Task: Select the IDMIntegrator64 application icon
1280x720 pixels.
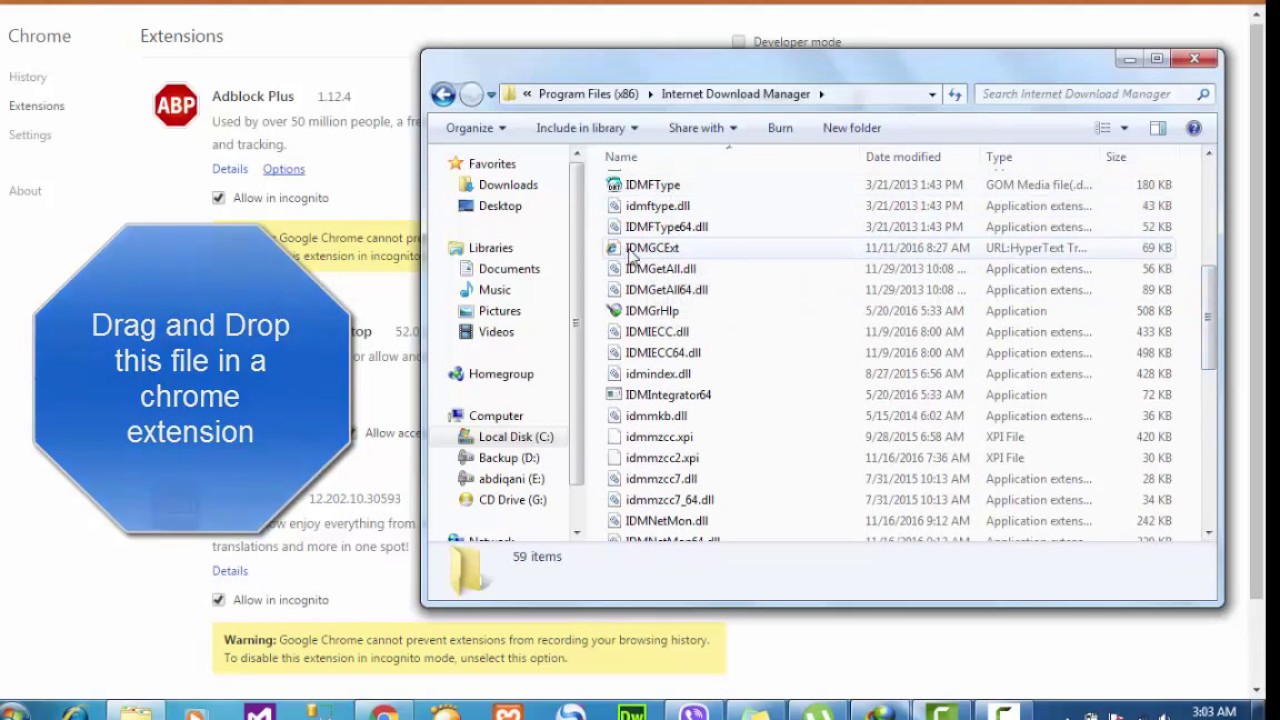Action: click(x=614, y=395)
